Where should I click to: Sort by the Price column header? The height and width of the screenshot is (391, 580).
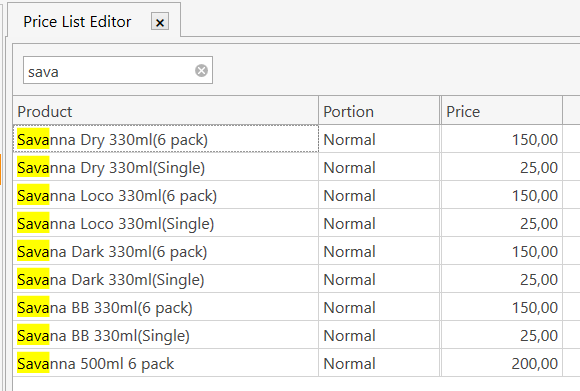tap(502, 111)
